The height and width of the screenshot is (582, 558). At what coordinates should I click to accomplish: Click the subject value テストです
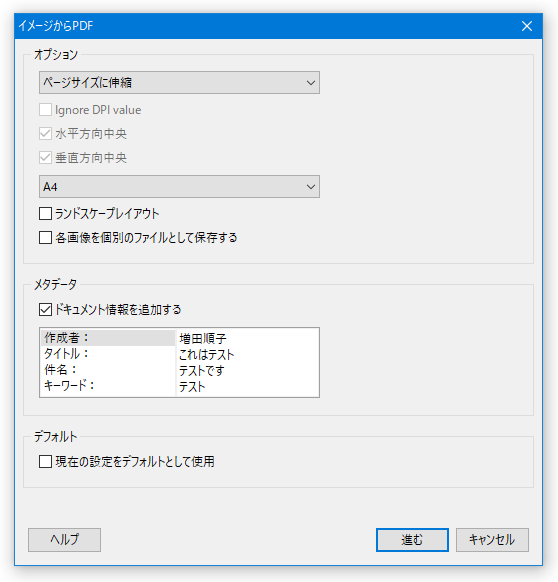coord(202,370)
